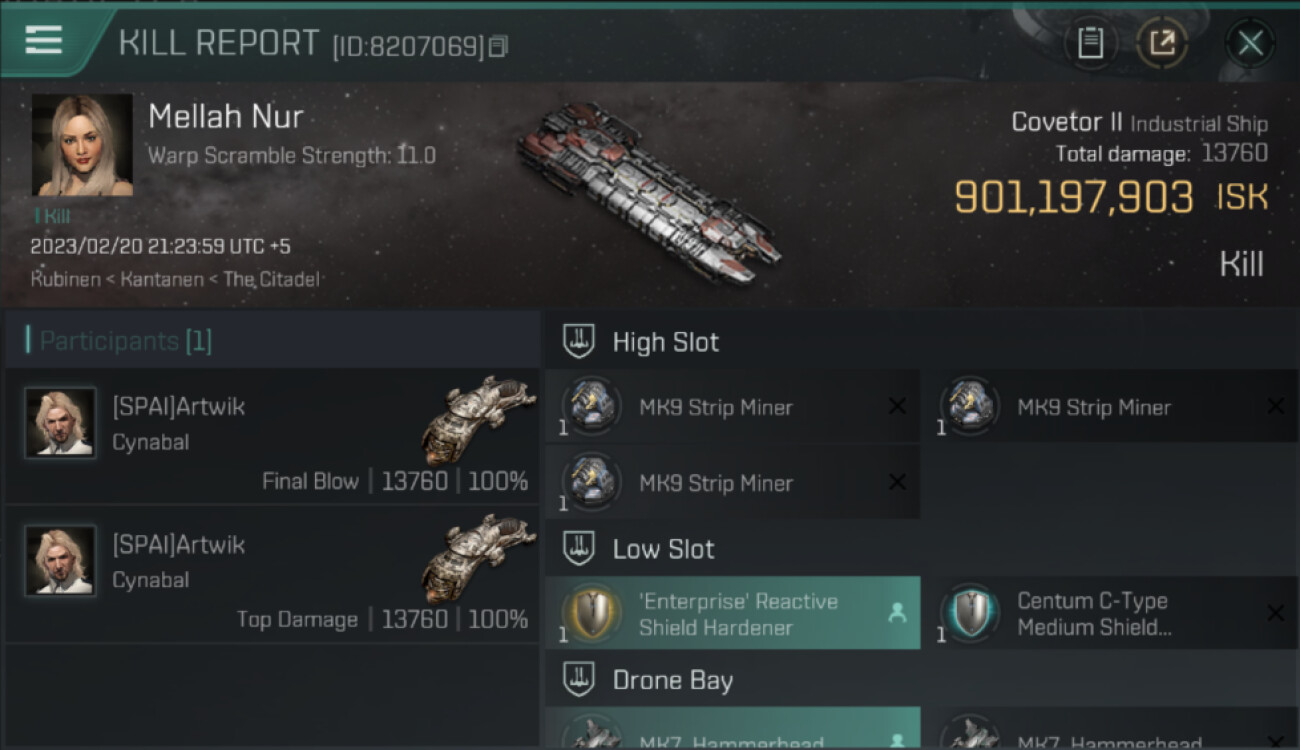
Task: Click the X beside third MK9 Strip Miner
Action: [x=897, y=482]
